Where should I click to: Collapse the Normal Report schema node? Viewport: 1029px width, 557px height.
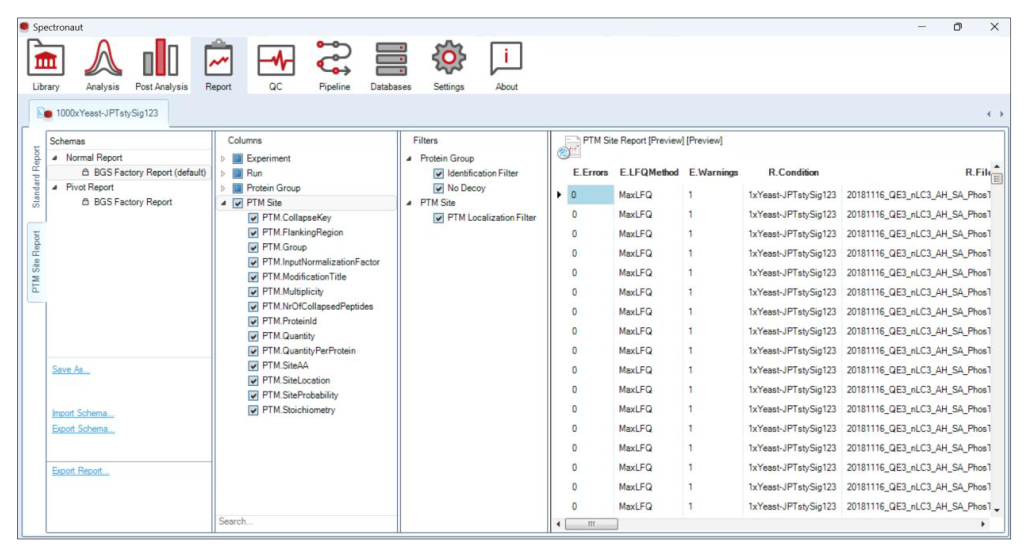point(55,157)
